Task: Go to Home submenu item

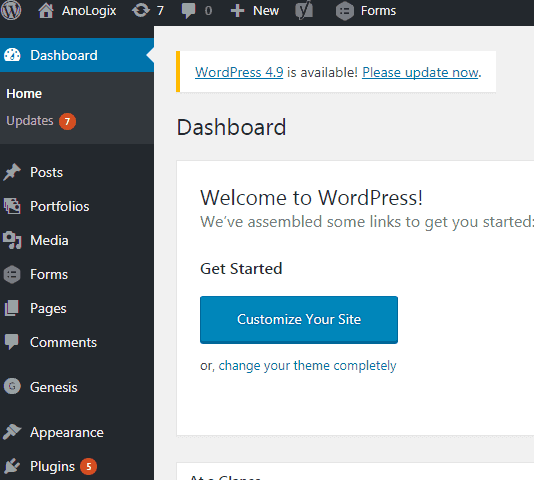Action: click(24, 94)
